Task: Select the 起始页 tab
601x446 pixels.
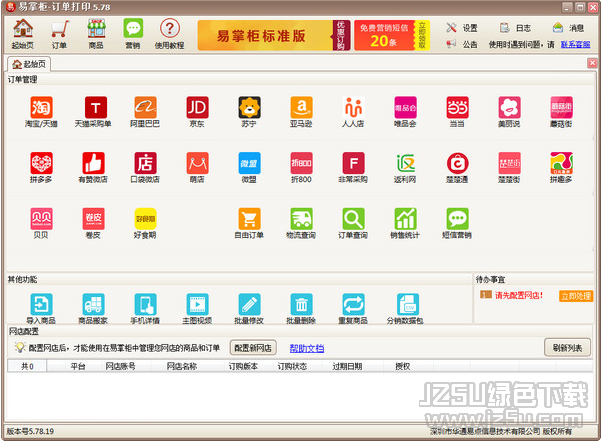Action: coord(29,64)
